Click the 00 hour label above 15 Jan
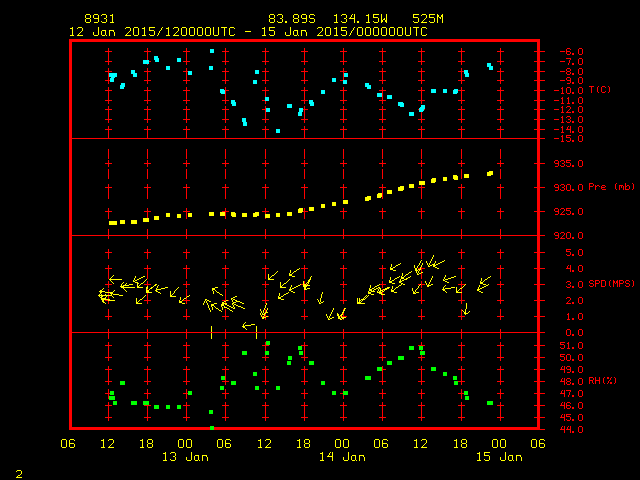 pos(499,444)
